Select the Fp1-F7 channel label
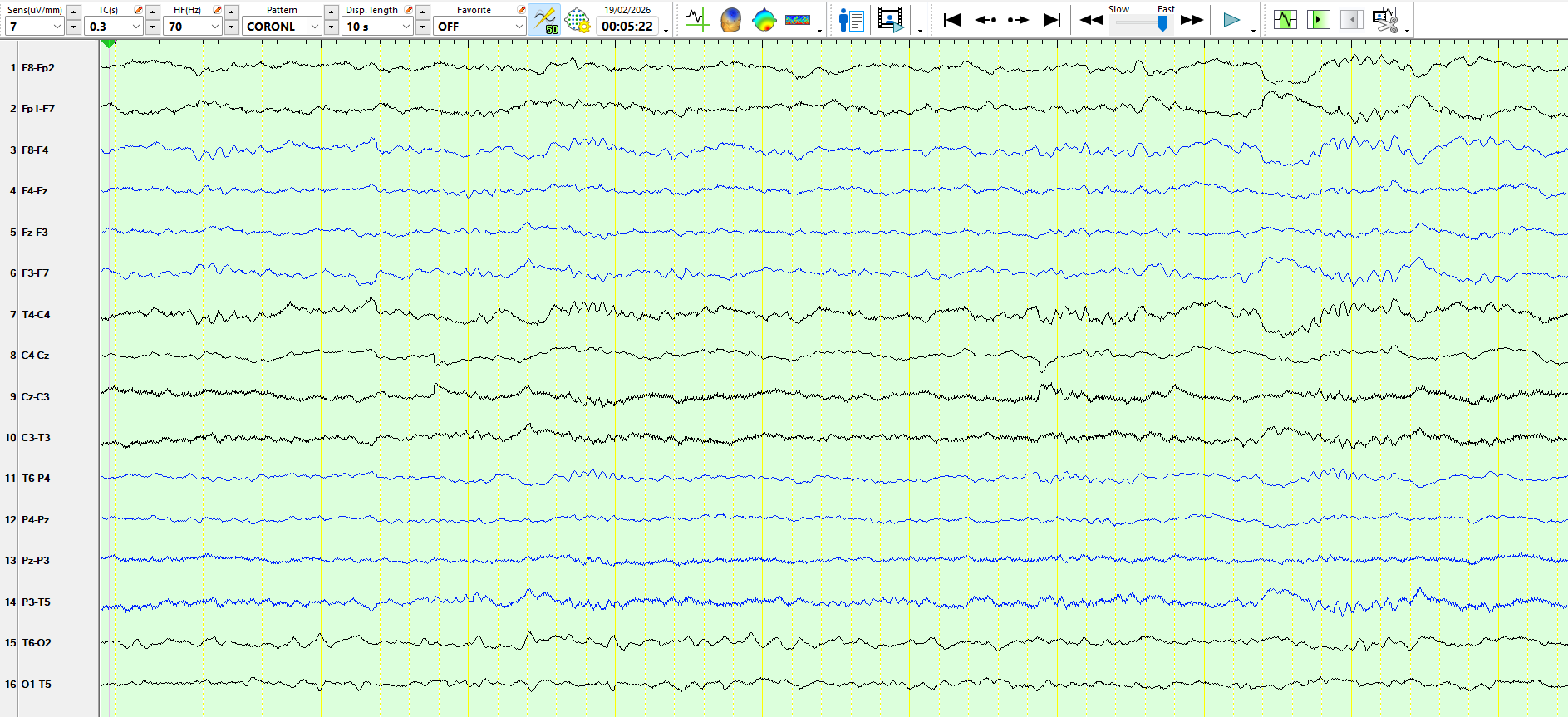 click(x=38, y=109)
